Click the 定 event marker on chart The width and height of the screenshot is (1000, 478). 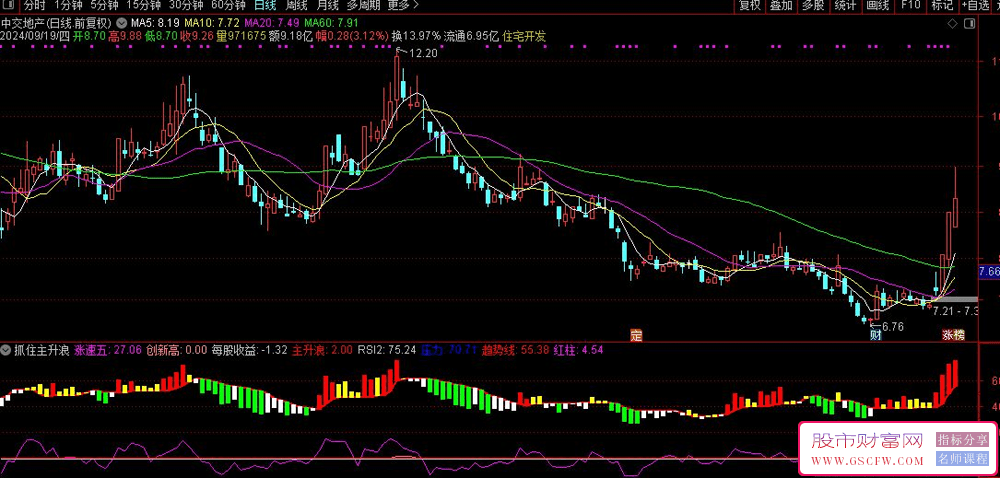(634, 335)
